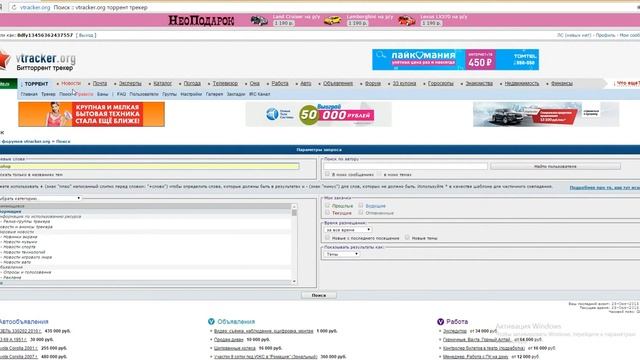Image resolution: width=640 pixels, height=360 pixels.
Task: Toggle the 'в моих темах' checkbox
Action: [x=379, y=174]
